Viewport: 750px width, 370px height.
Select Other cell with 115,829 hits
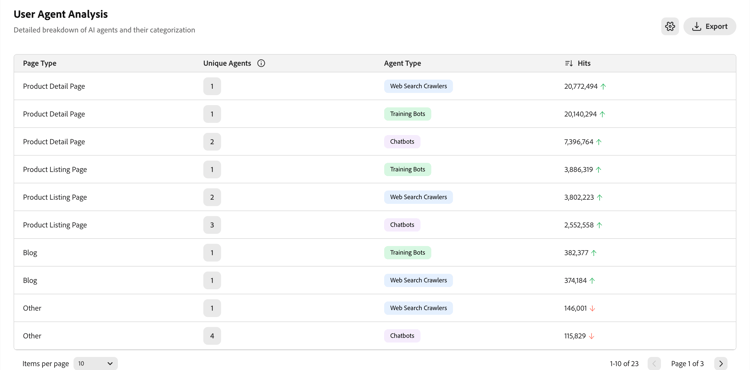click(x=32, y=336)
